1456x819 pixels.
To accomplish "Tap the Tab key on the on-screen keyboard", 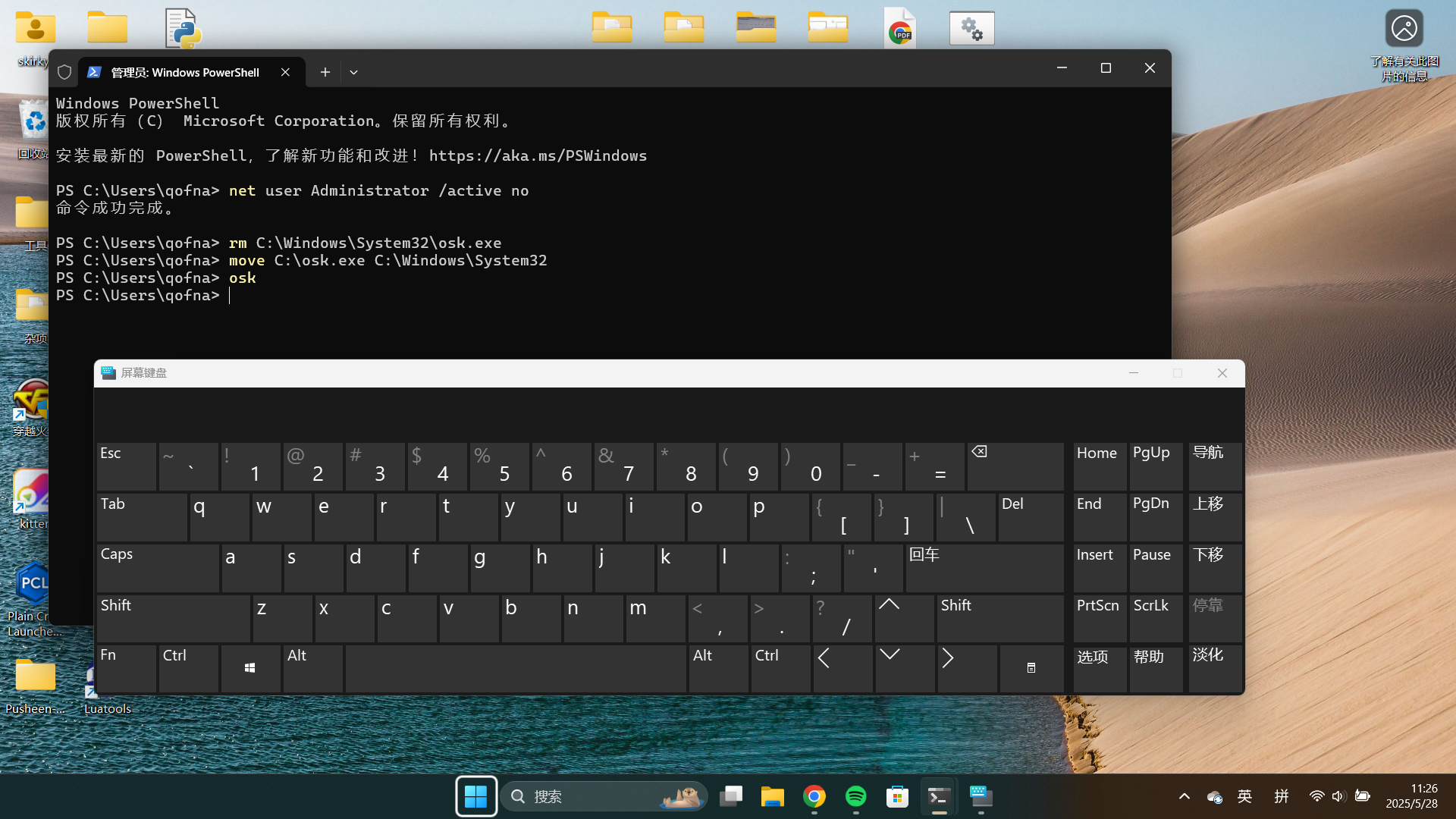I will pos(142,517).
